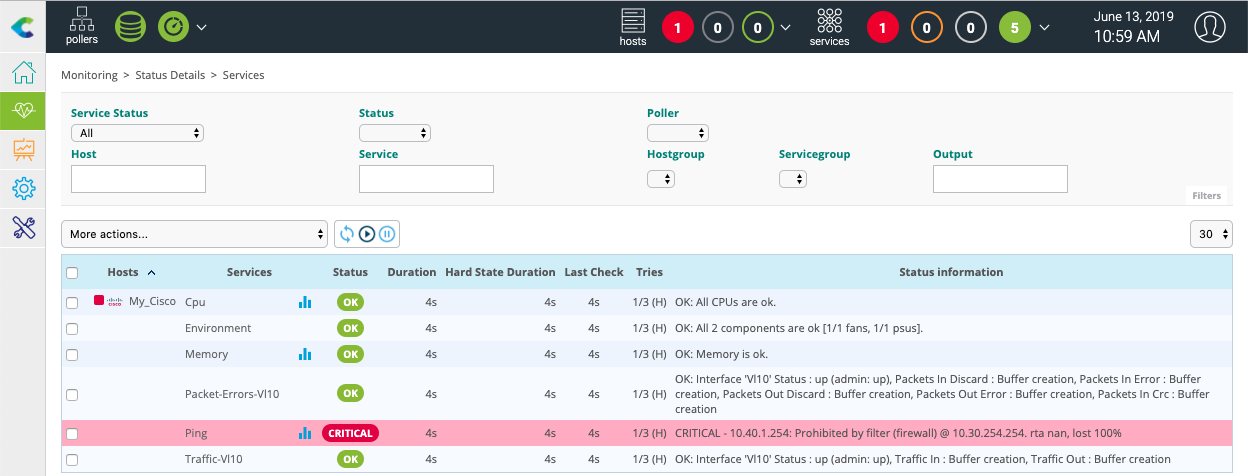Click the Monitoring breadcrumb link

[89, 75]
